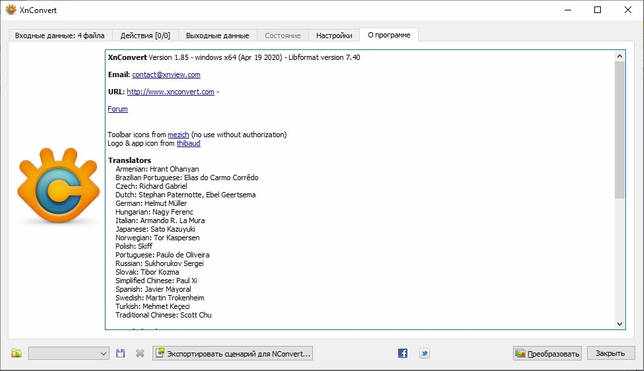Click Brazilian Portuguese translator entry
Viewport: 644px width, 371px height.
[x=187, y=177]
